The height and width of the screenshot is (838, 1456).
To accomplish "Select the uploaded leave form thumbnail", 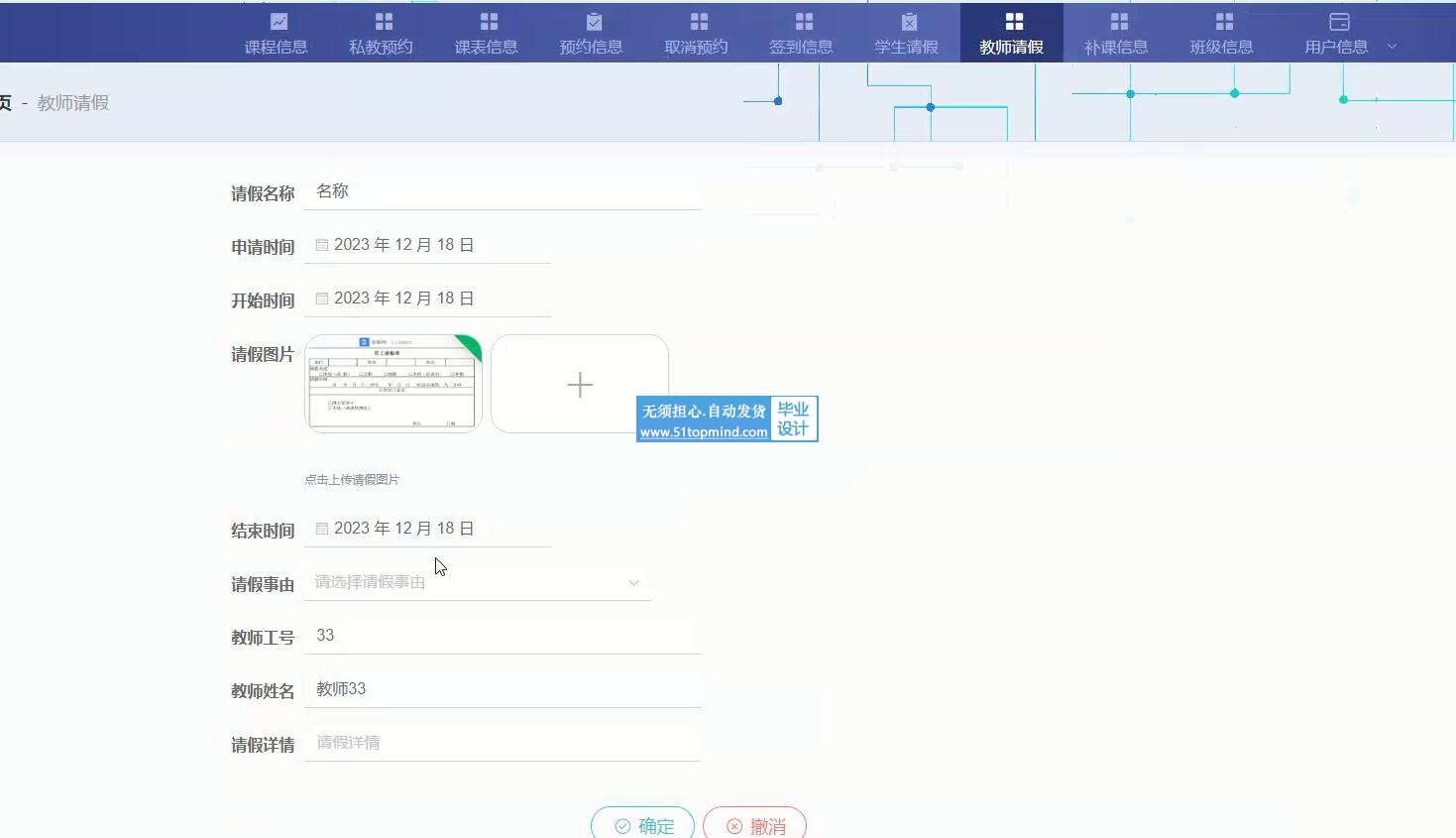I will (393, 384).
